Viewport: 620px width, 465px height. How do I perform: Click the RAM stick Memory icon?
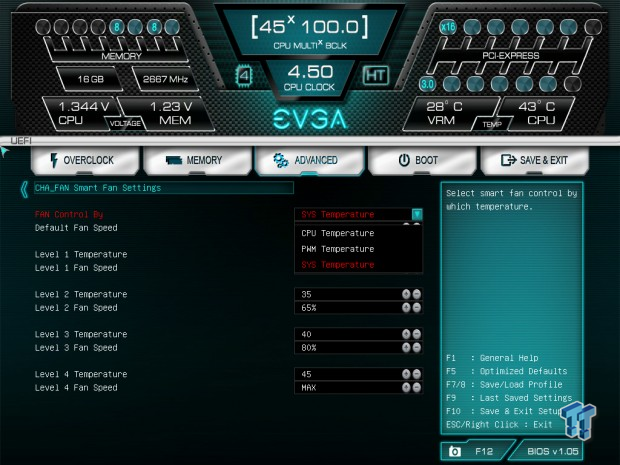174,161
